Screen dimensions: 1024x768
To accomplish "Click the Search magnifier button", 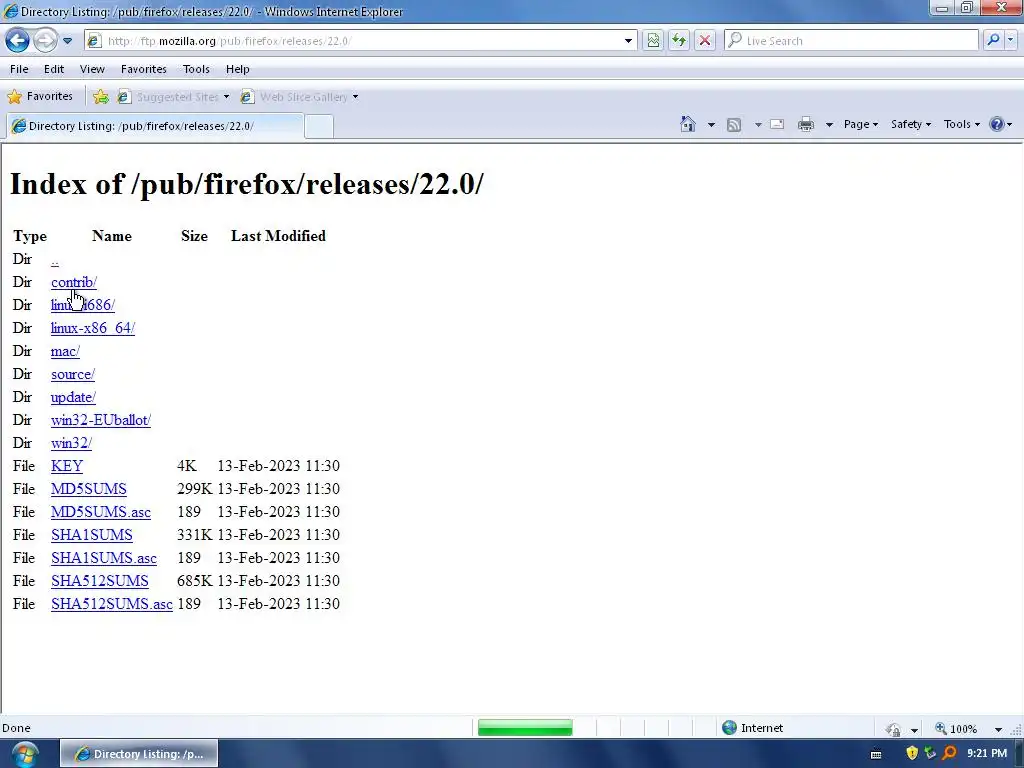I will click(x=993, y=40).
